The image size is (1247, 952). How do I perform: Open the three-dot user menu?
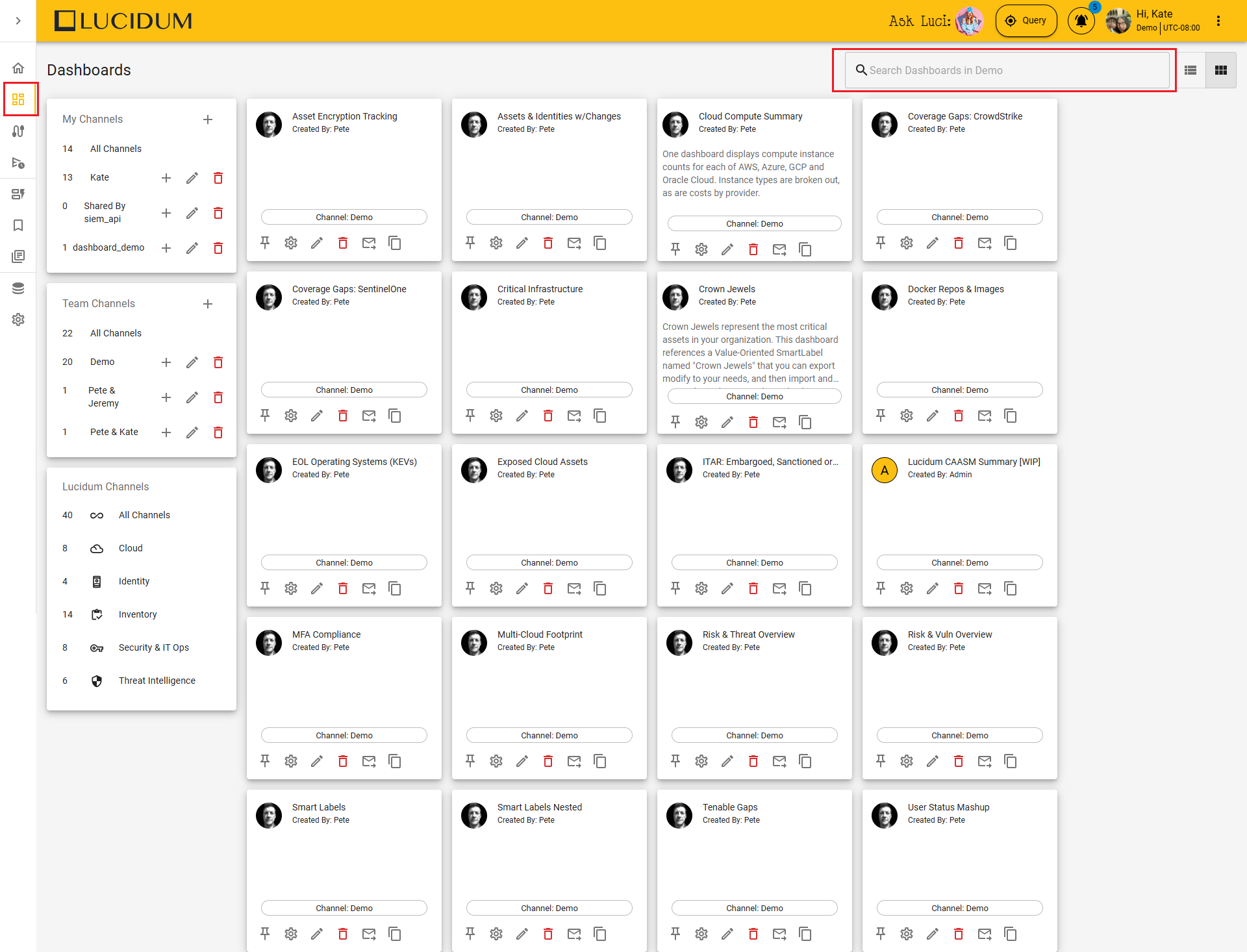click(1218, 21)
